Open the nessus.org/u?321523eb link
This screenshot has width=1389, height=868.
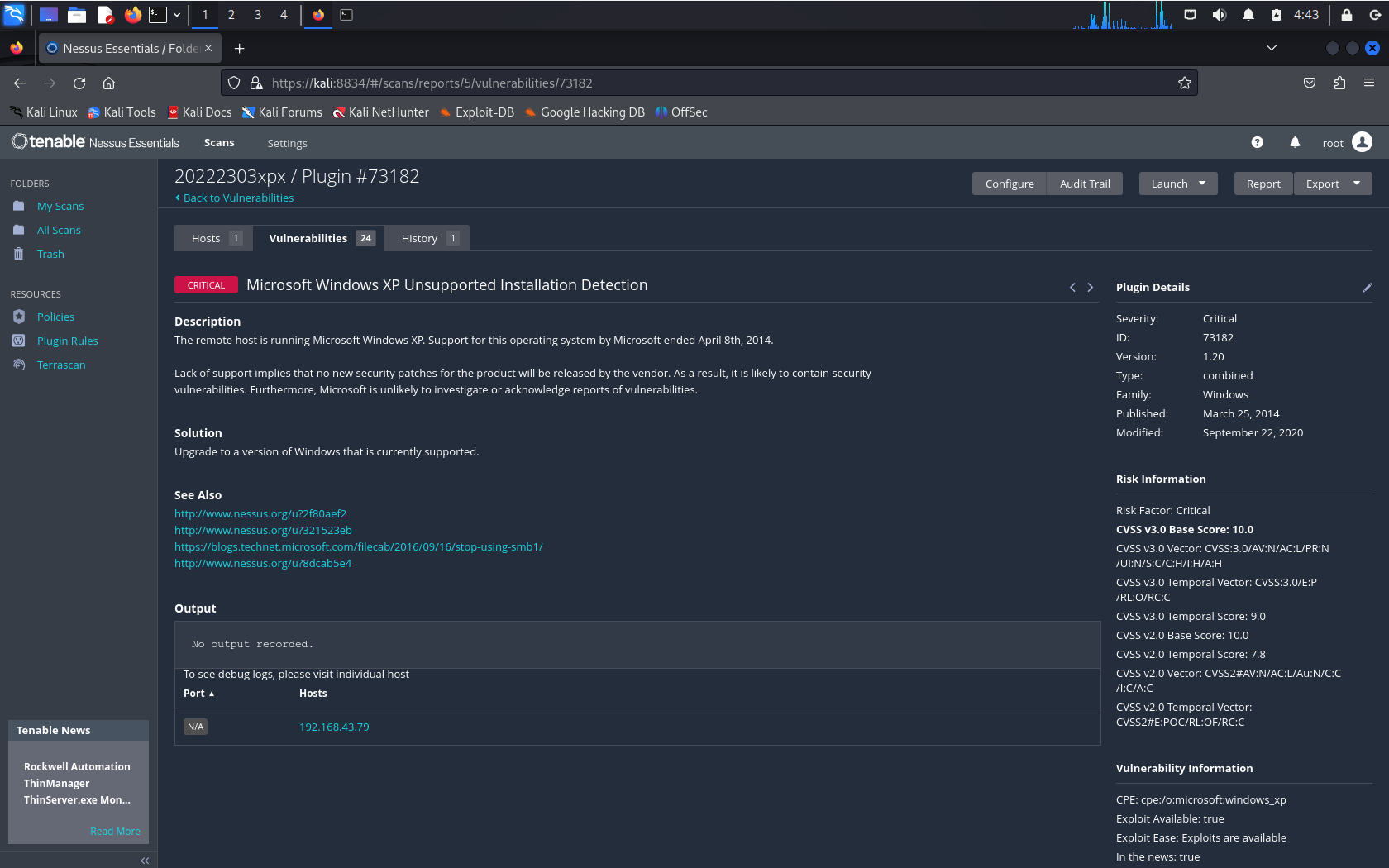point(263,530)
